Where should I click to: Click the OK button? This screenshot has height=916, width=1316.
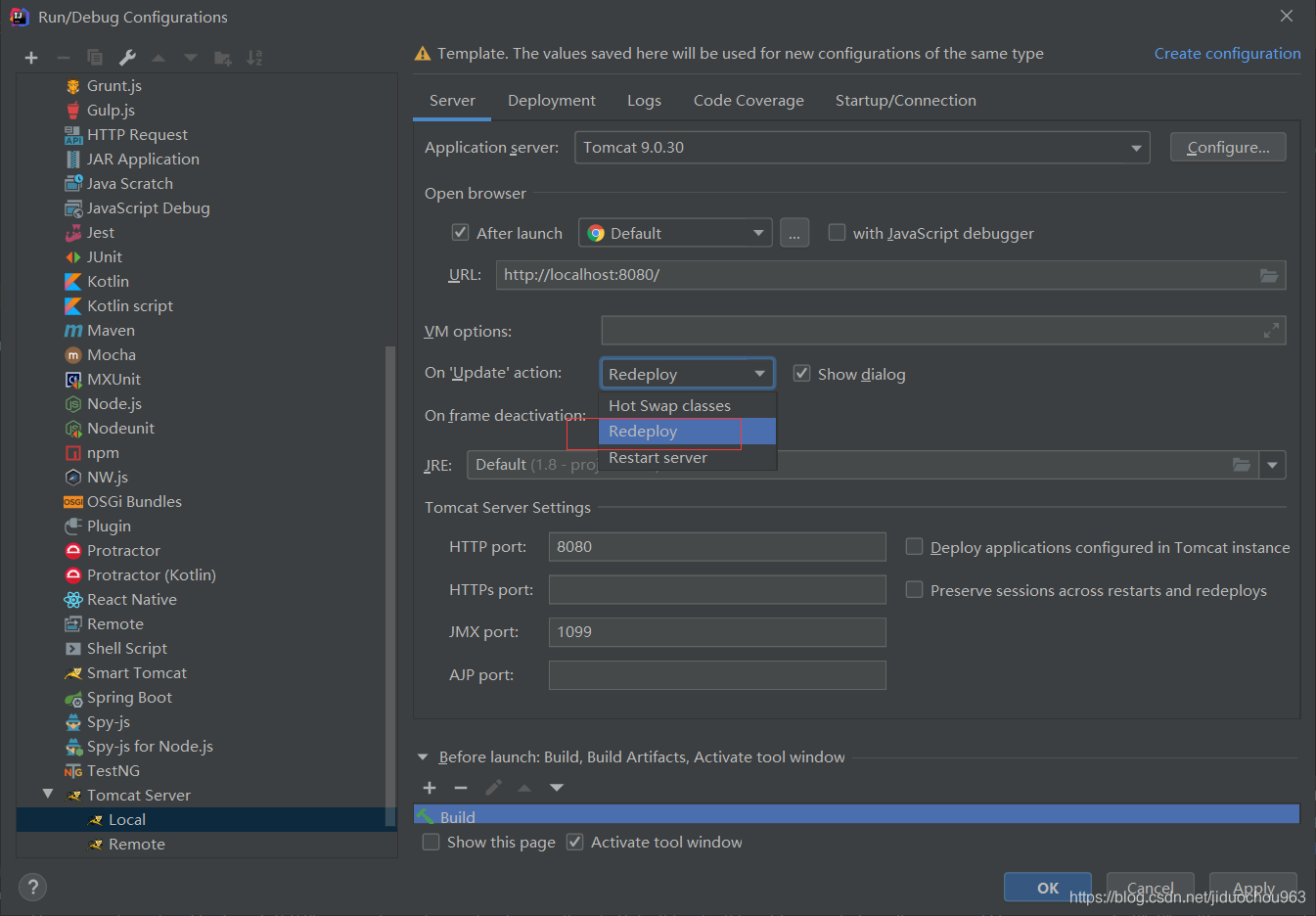tap(1048, 888)
